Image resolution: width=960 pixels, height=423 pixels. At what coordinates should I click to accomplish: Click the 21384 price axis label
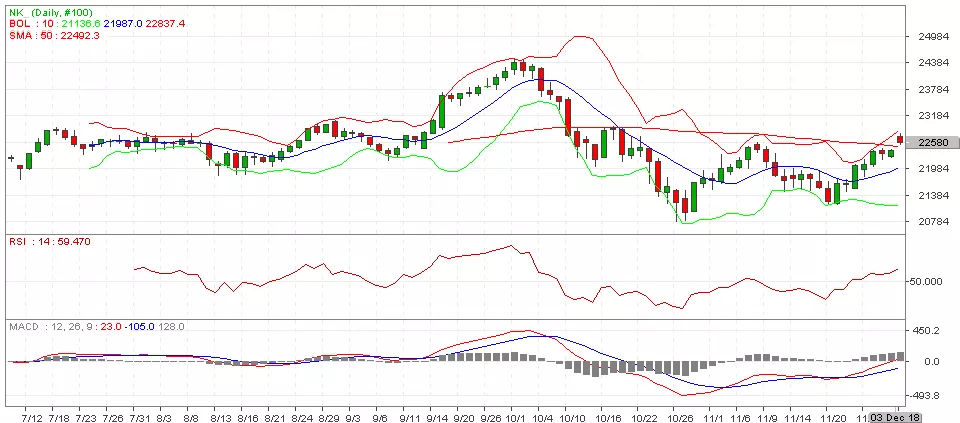coord(934,195)
